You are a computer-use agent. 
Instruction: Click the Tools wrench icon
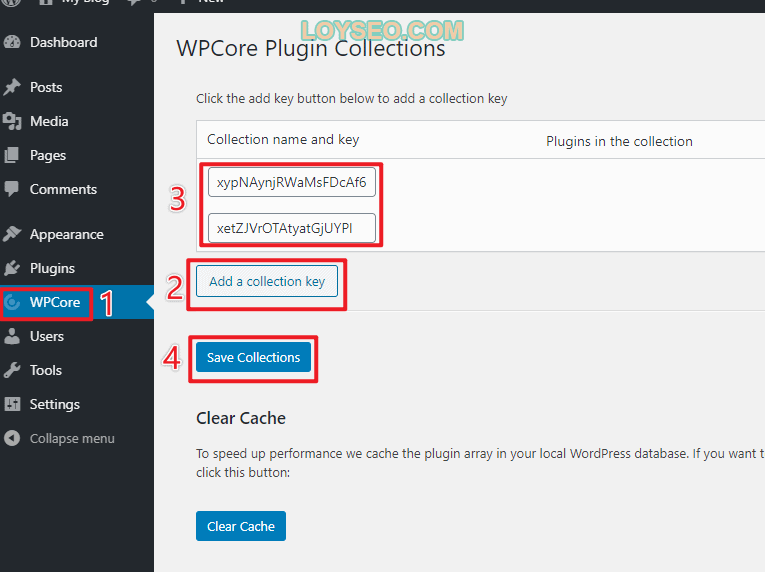tap(12, 370)
